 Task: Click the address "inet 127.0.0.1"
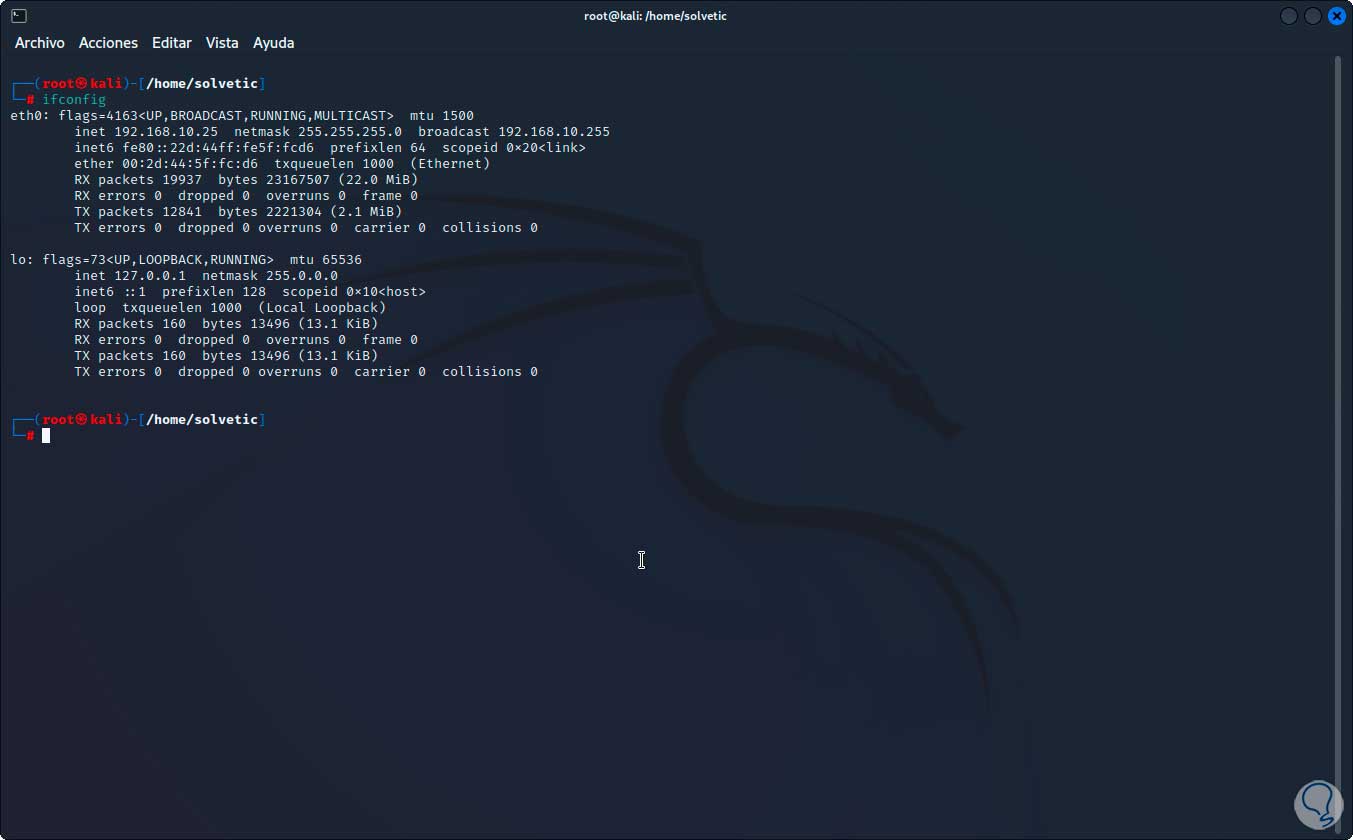pos(130,275)
